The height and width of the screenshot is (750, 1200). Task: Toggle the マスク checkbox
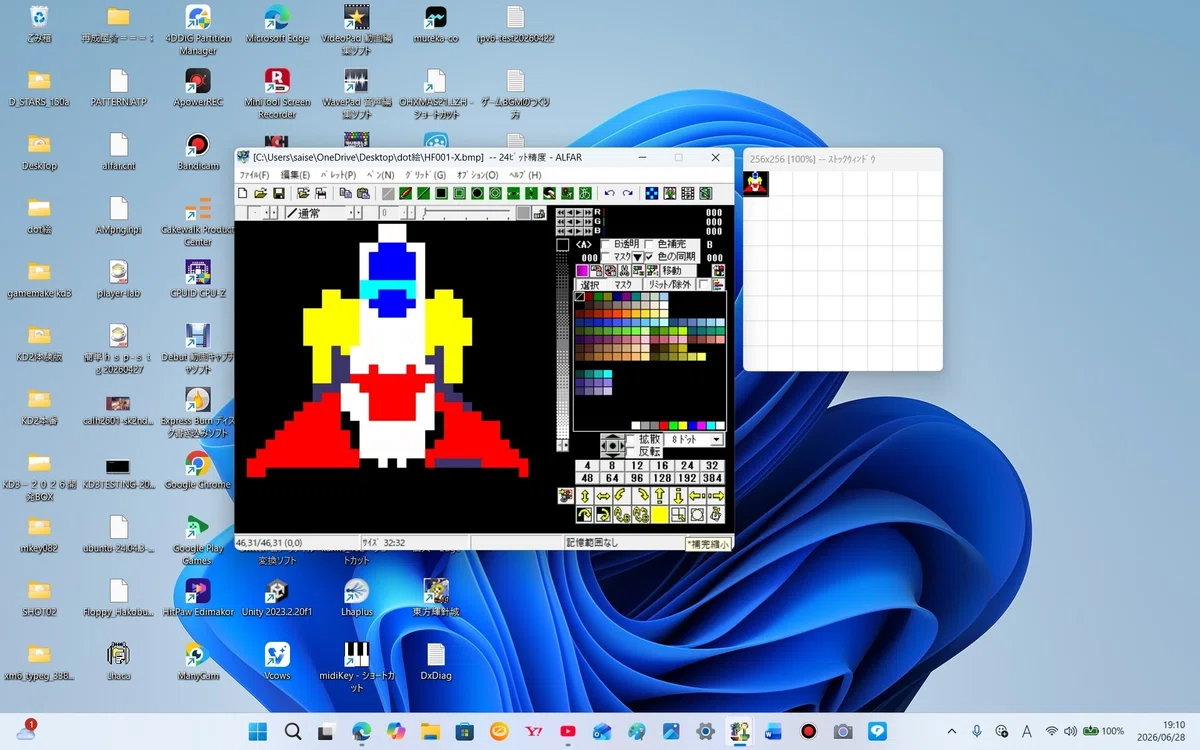pyautogui.click(x=606, y=257)
